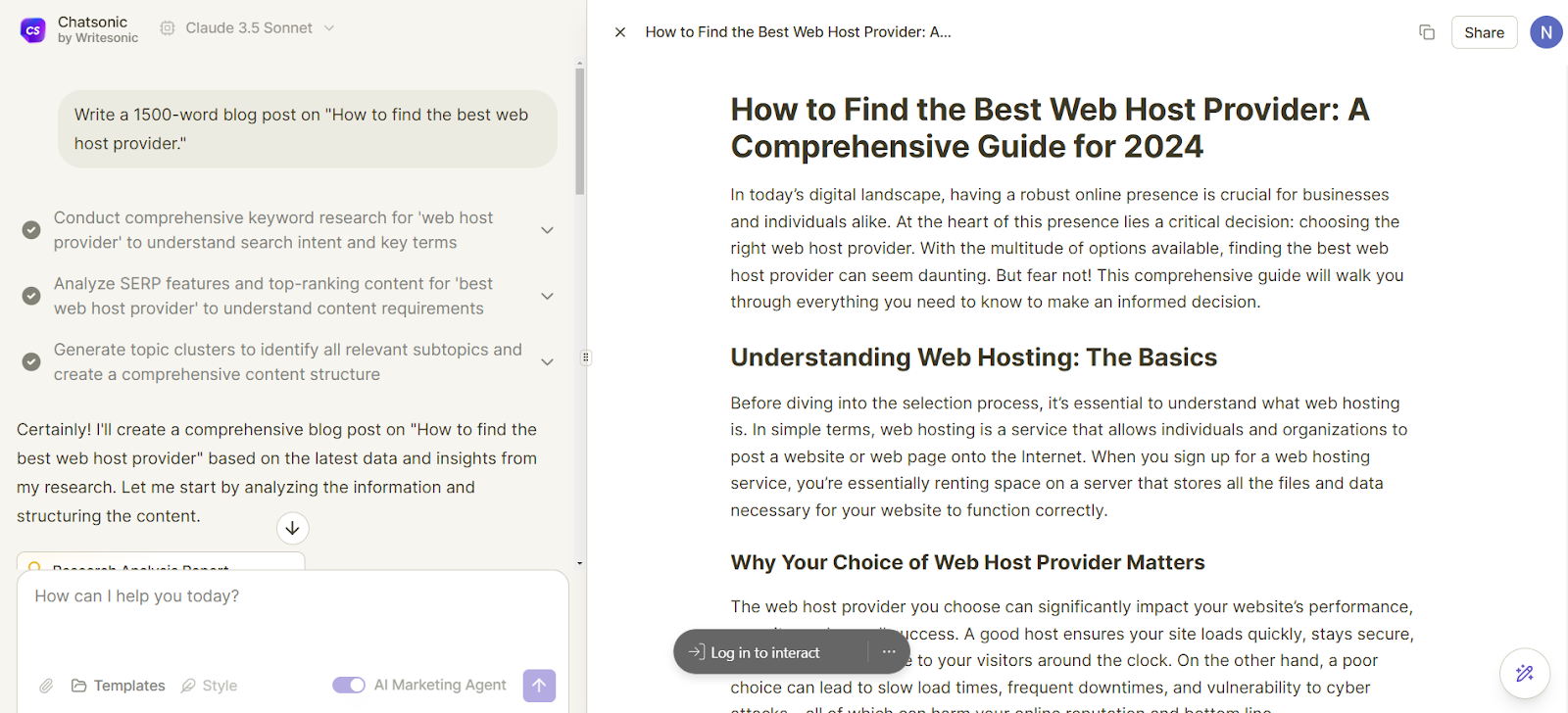
Task: Open Templates from the chat toolbar
Action: (119, 686)
